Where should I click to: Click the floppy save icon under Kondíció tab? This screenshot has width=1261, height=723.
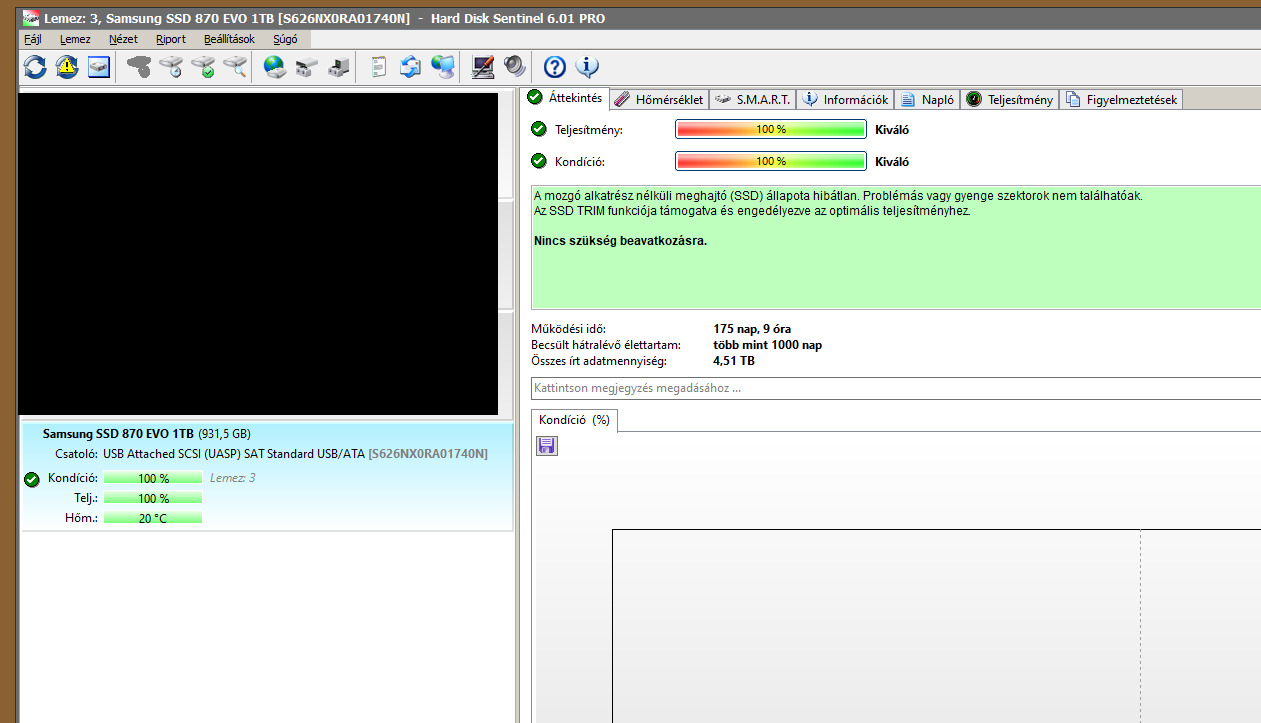click(547, 446)
